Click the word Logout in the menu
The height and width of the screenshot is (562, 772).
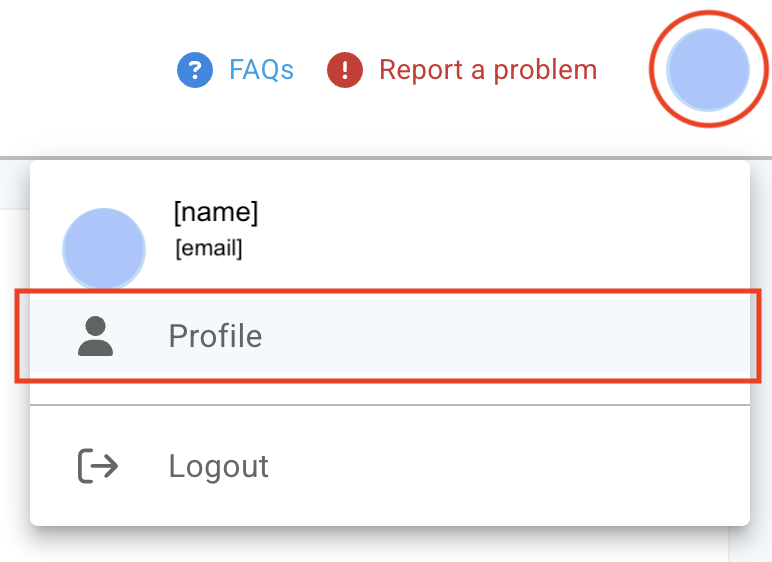tap(218, 466)
